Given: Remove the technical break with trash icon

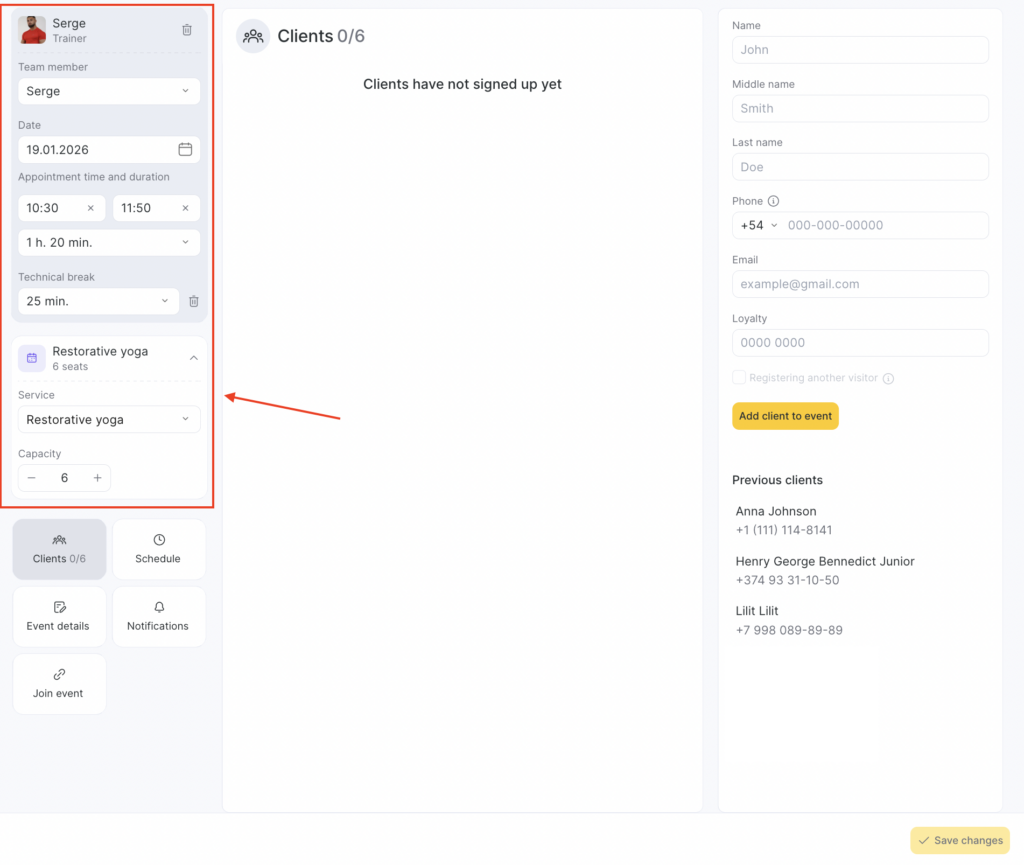Looking at the screenshot, I should (x=194, y=301).
